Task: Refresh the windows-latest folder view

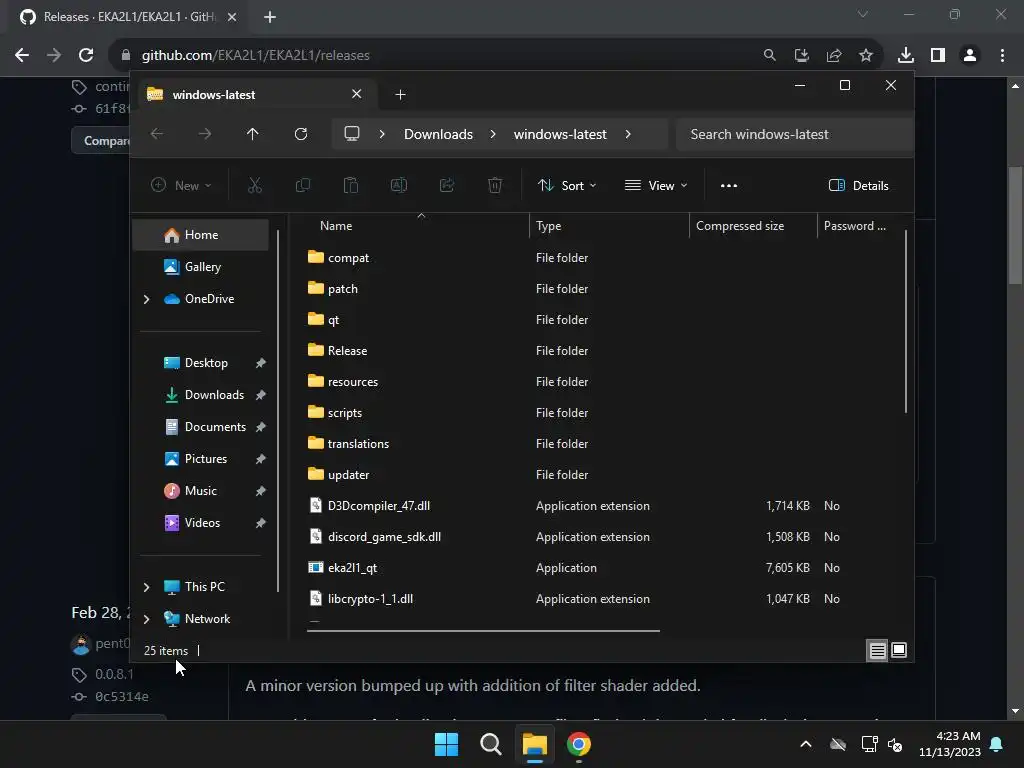Action: click(x=300, y=134)
